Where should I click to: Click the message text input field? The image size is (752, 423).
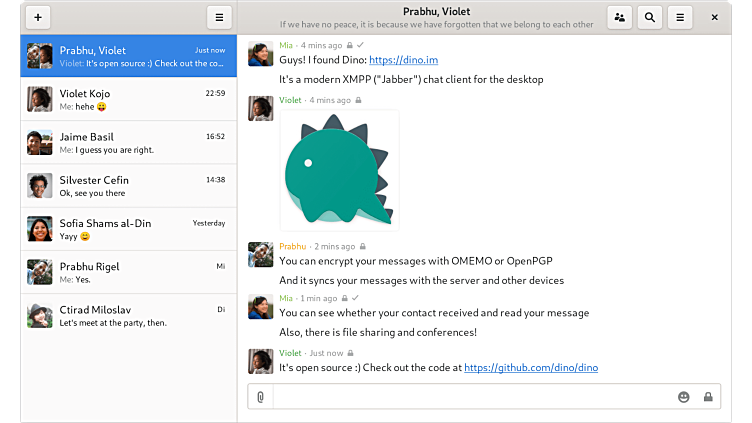pyautogui.click(x=470, y=397)
